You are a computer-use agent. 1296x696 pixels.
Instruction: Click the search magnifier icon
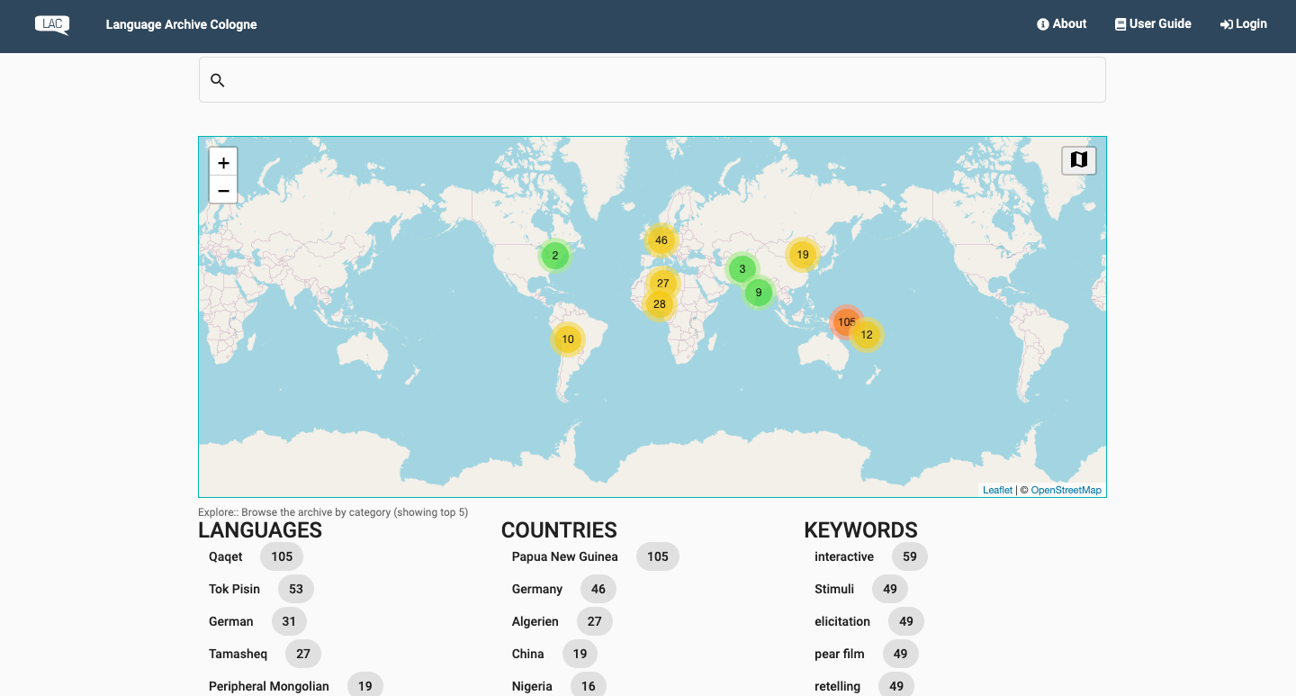click(217, 80)
